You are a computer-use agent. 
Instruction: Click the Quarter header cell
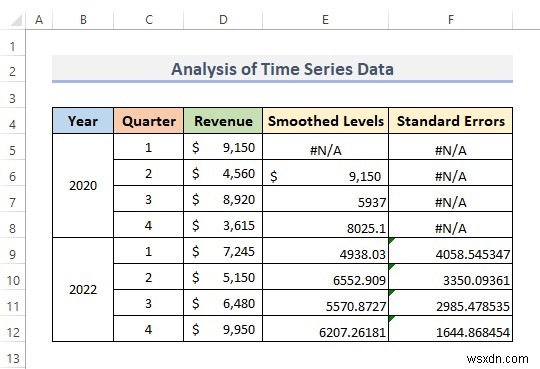[149, 121]
